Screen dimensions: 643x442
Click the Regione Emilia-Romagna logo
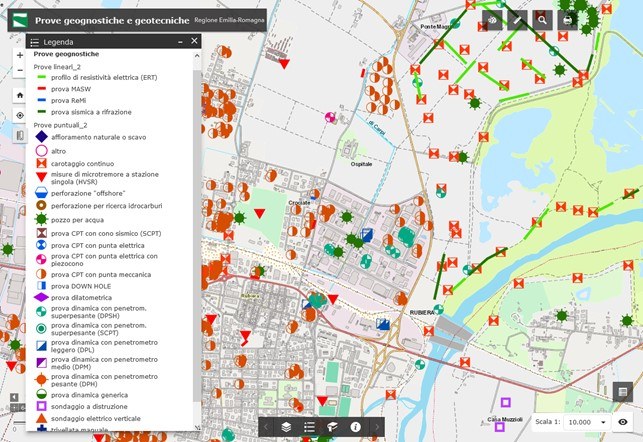(x=17, y=19)
